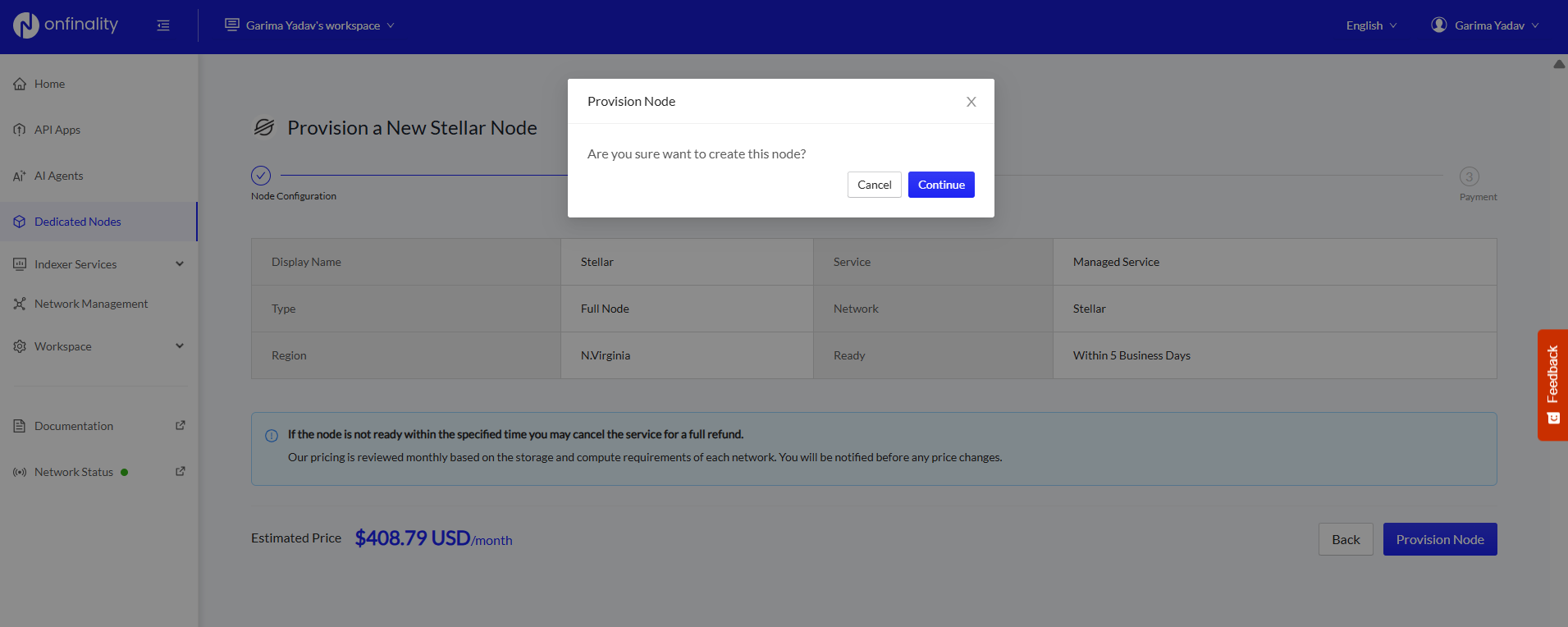Open the English language dropdown
The height and width of the screenshot is (627, 1568).
tap(1371, 25)
